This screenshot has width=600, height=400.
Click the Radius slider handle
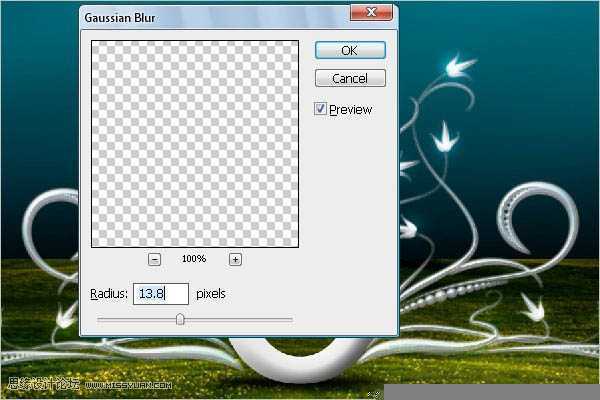(x=180, y=319)
